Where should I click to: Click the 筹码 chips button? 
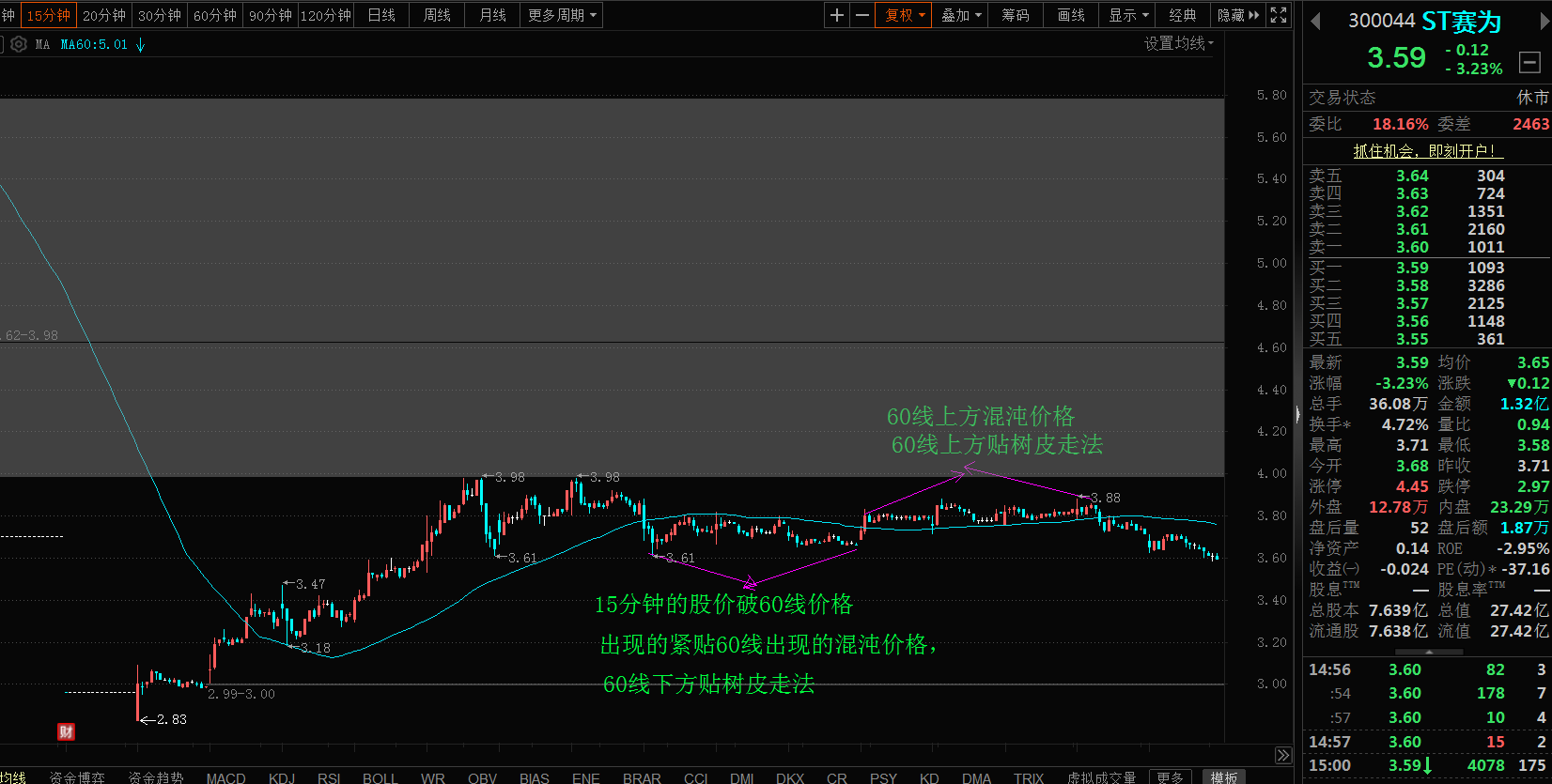(x=1016, y=15)
